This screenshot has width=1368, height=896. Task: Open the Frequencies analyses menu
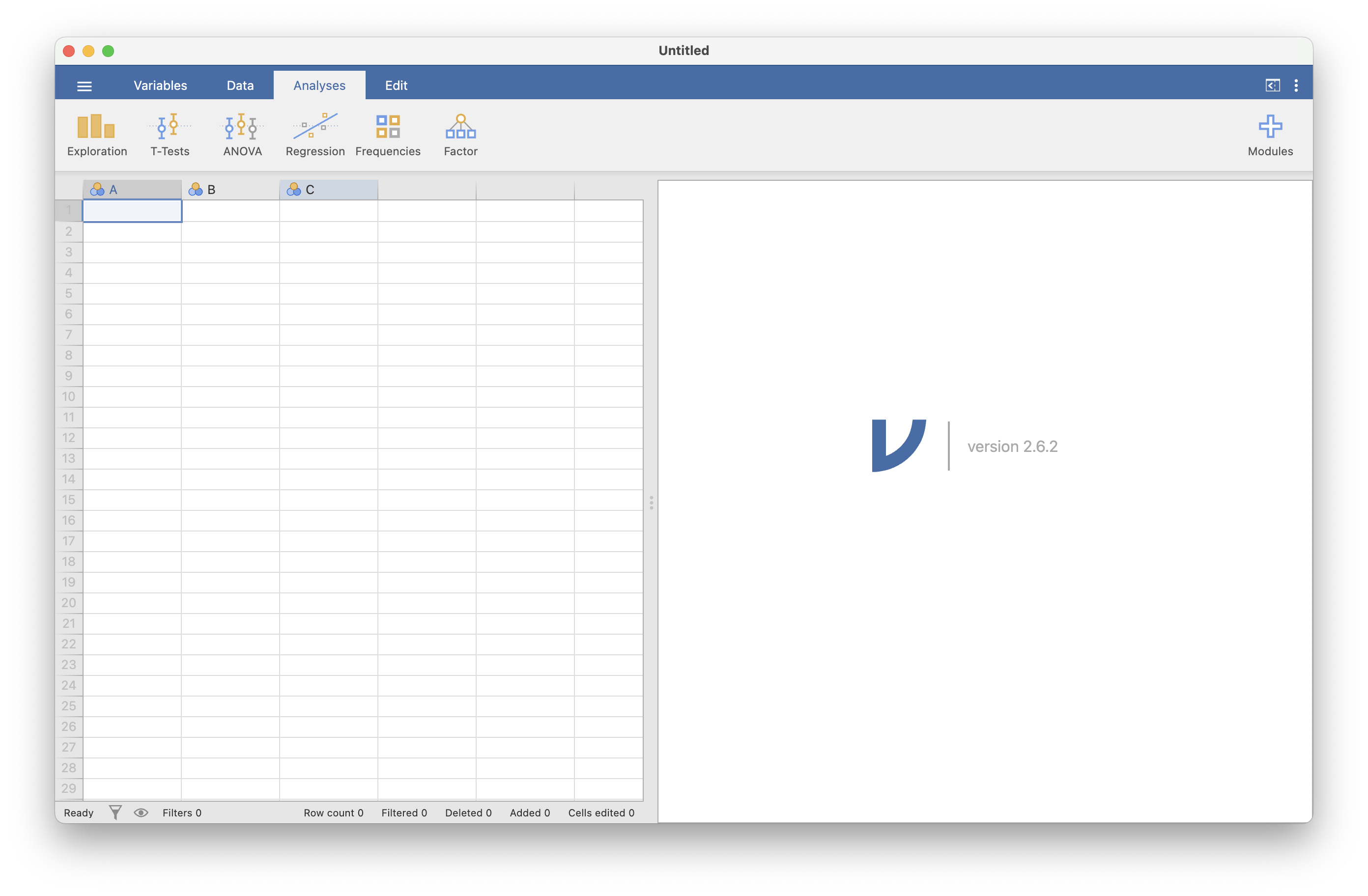coord(388,135)
